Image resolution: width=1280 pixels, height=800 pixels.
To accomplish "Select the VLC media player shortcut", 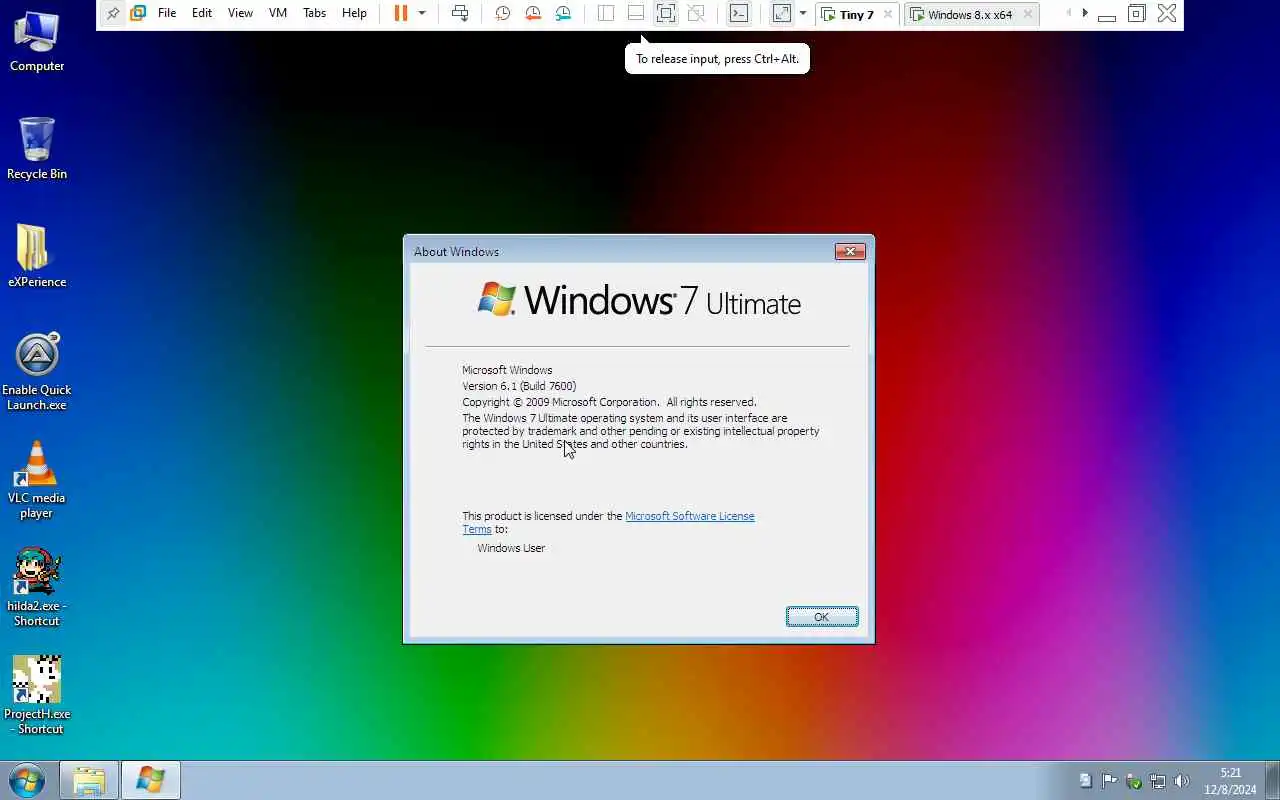I will point(37,480).
